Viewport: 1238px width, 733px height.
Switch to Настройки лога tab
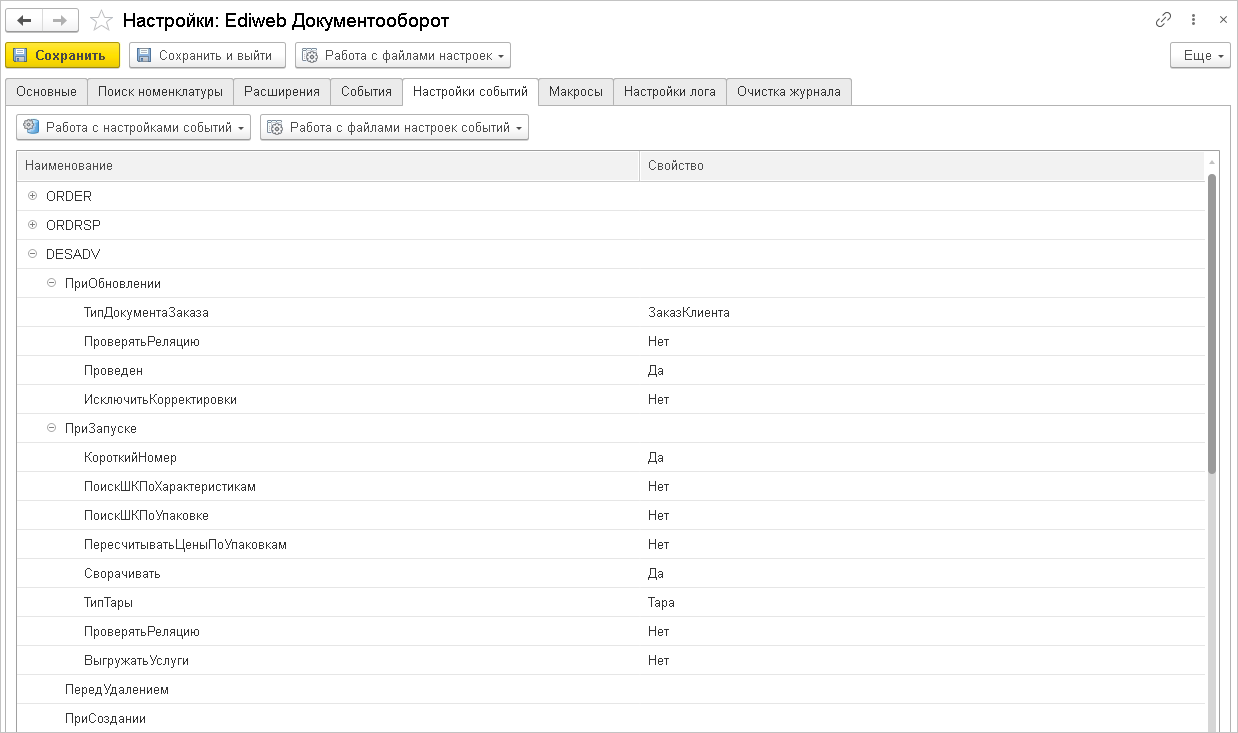point(669,92)
